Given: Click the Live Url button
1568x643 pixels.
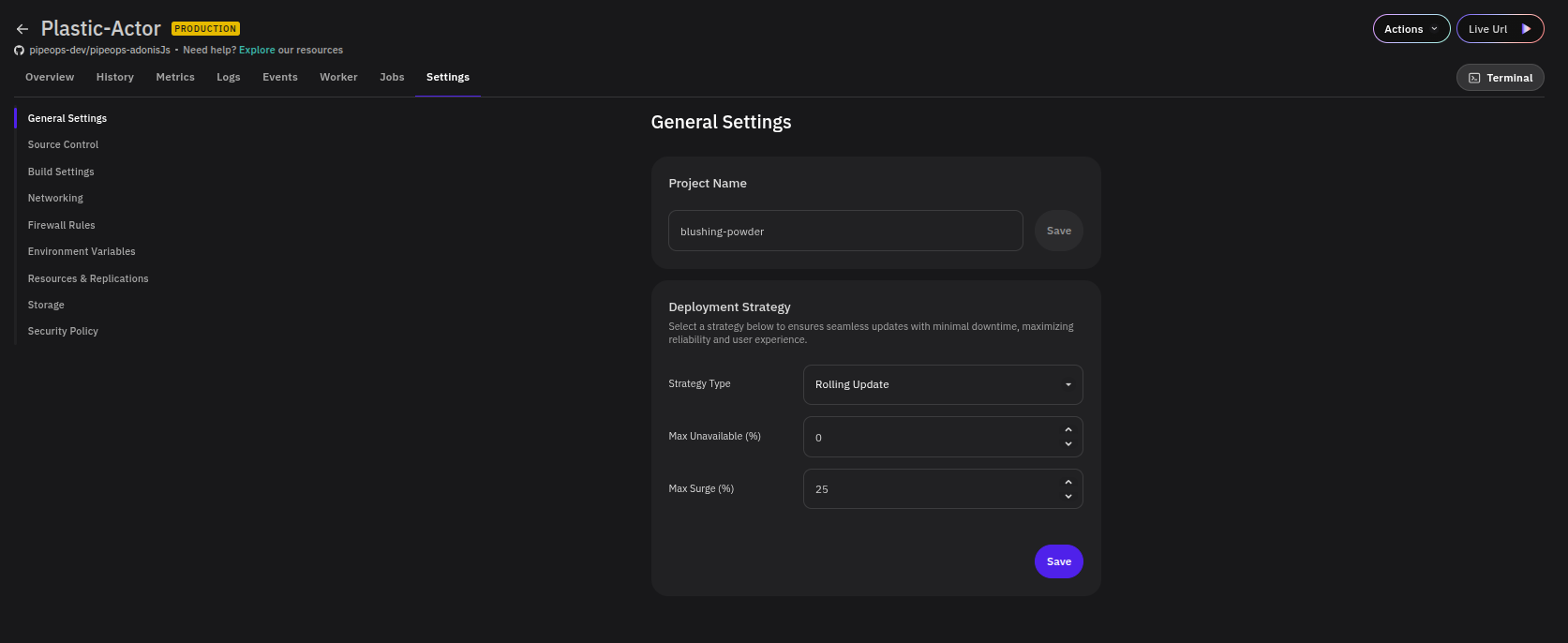Looking at the screenshot, I should click(1500, 29).
